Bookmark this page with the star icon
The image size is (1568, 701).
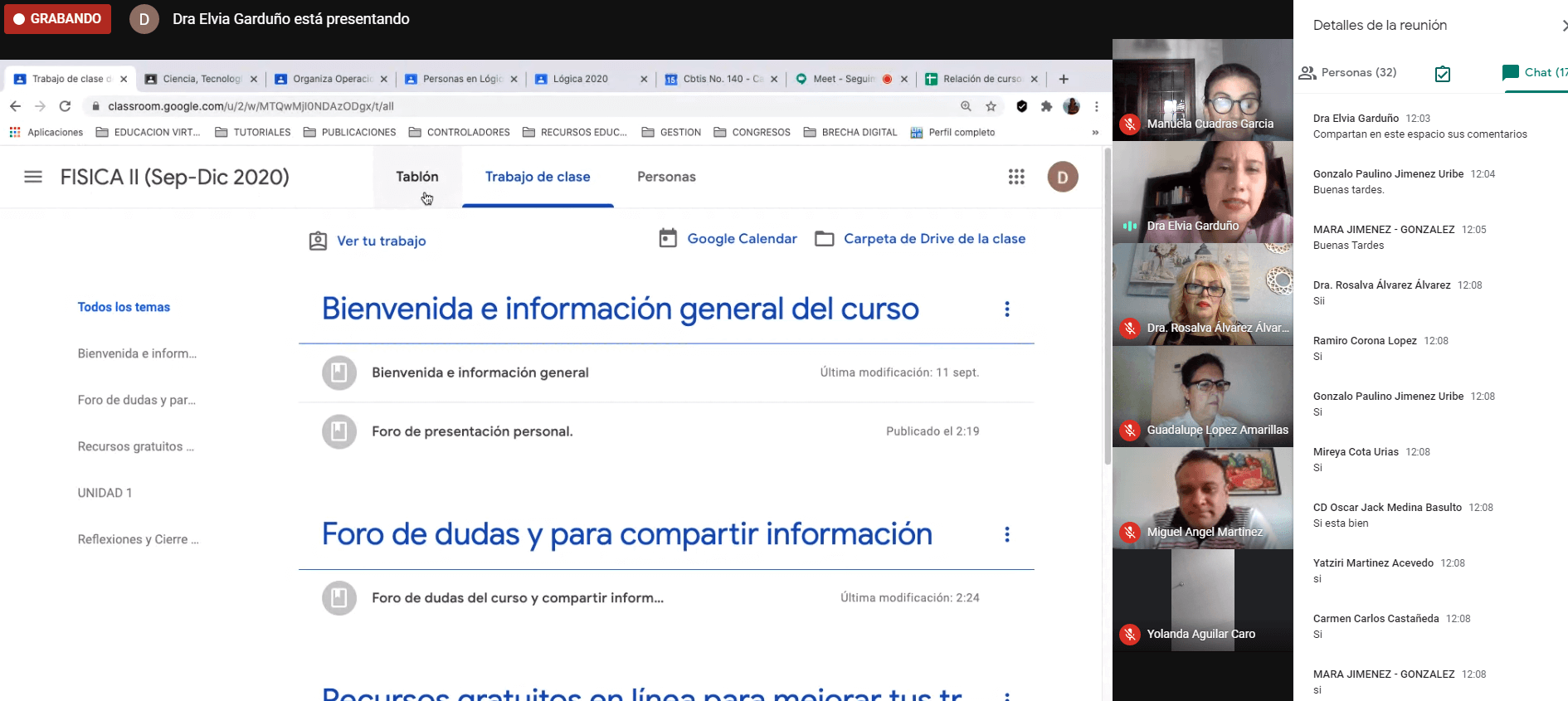point(991,106)
